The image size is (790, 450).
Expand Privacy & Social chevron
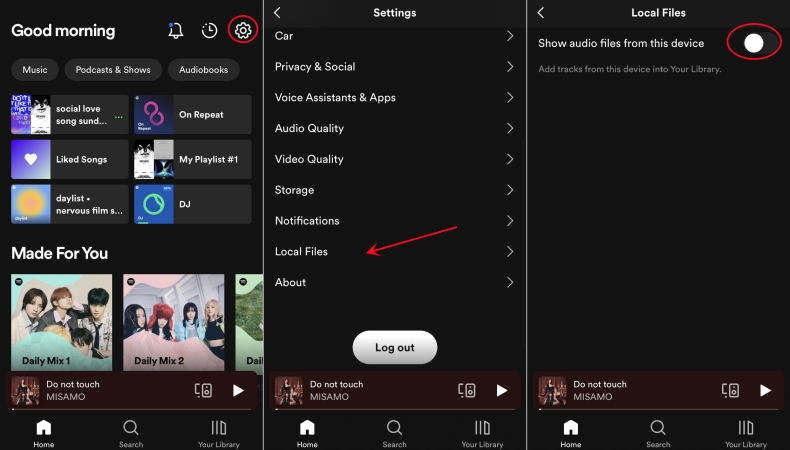[x=510, y=67]
